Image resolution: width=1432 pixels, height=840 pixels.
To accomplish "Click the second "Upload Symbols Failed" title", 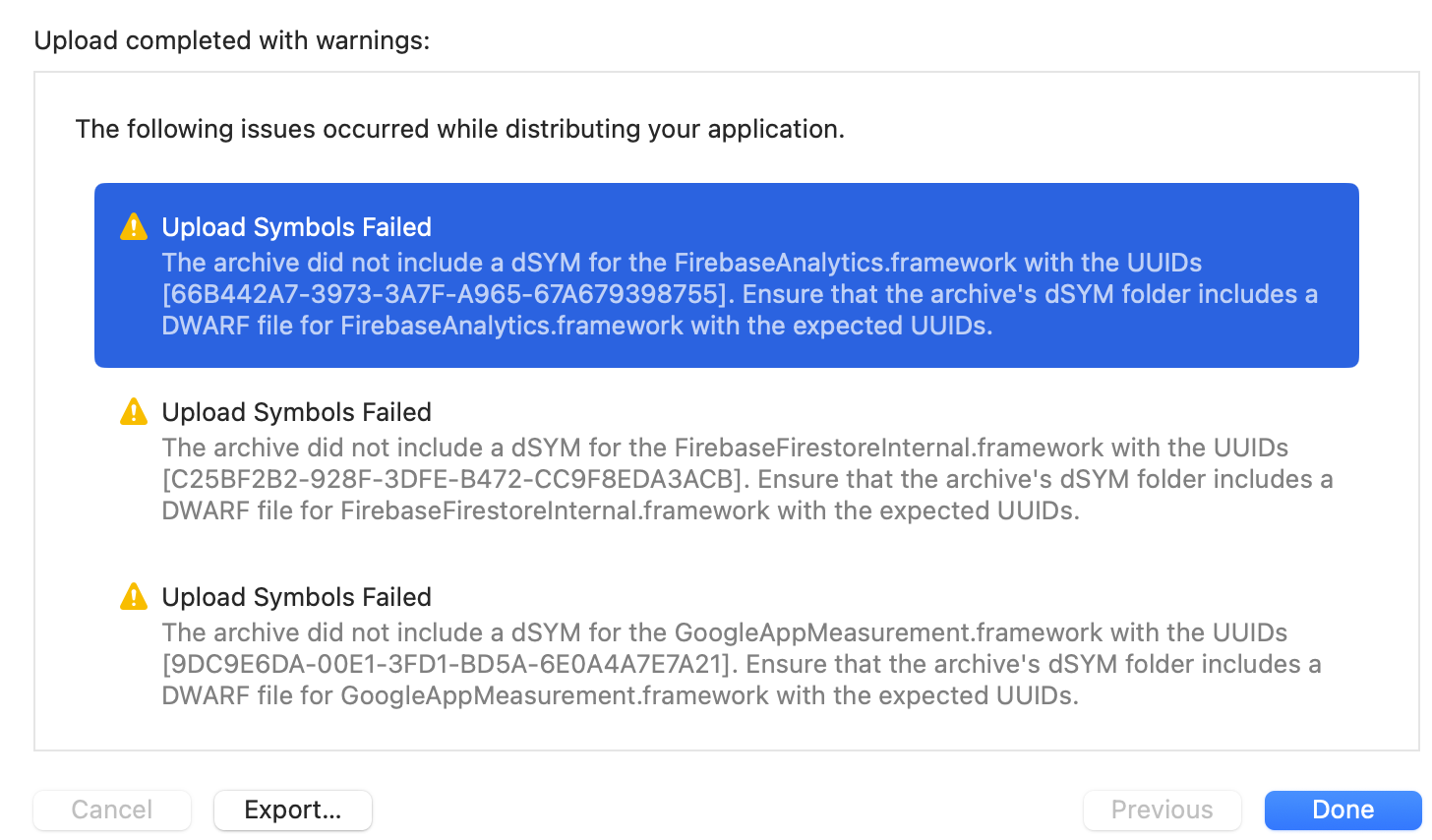I will click(297, 412).
